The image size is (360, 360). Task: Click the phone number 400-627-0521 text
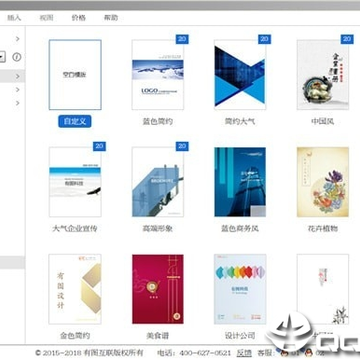coord(205,353)
